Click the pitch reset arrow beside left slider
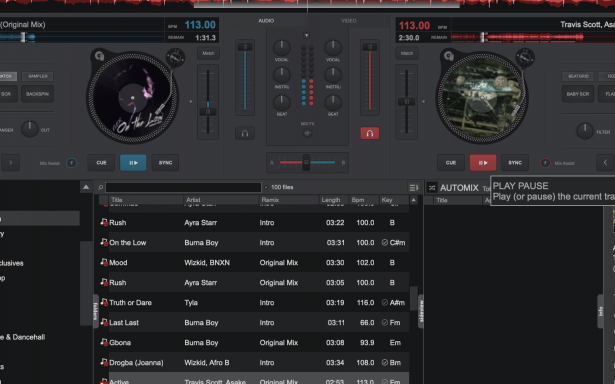The image size is (615, 384). pos(191,102)
